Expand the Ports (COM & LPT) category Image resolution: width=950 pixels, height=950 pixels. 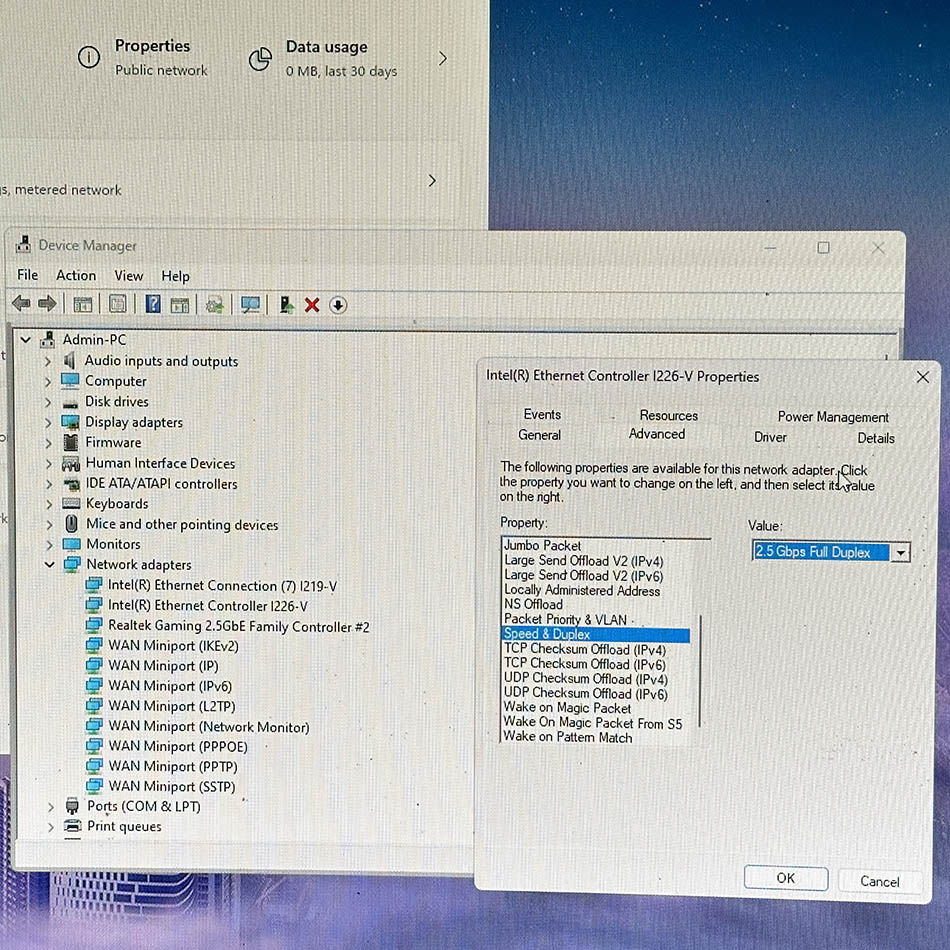click(x=50, y=806)
